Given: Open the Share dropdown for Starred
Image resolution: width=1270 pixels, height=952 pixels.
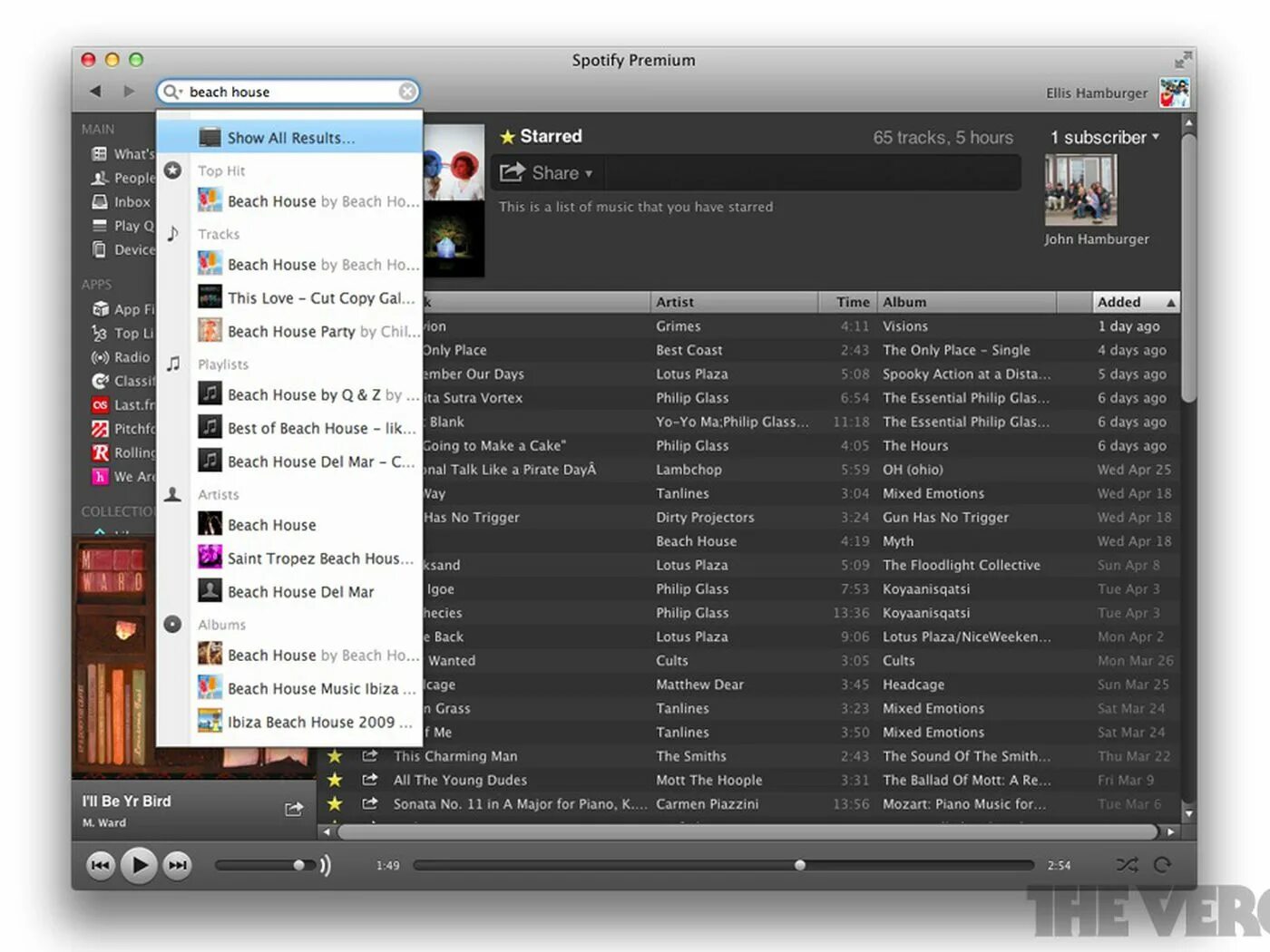Looking at the screenshot, I should coord(546,172).
